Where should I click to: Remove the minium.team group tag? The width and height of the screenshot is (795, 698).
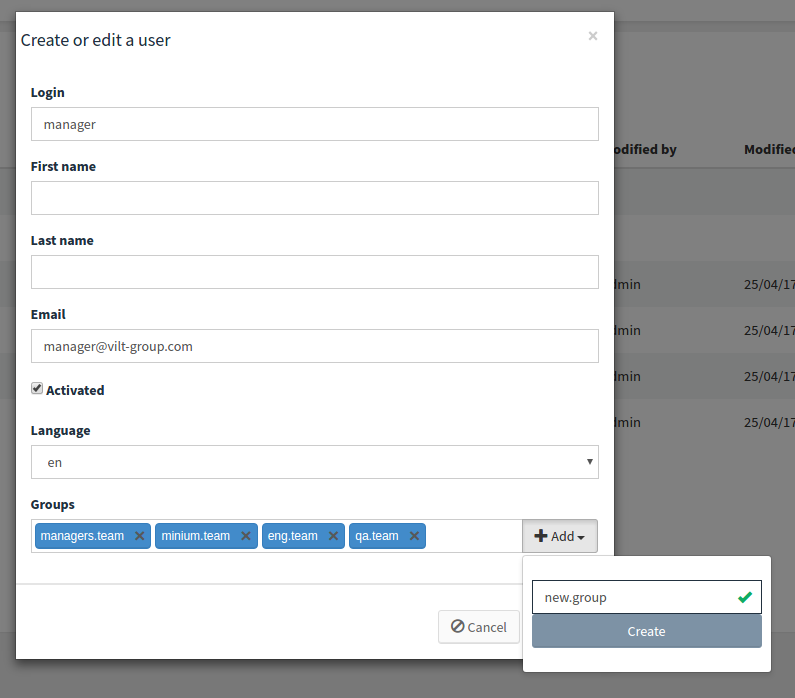coord(246,536)
